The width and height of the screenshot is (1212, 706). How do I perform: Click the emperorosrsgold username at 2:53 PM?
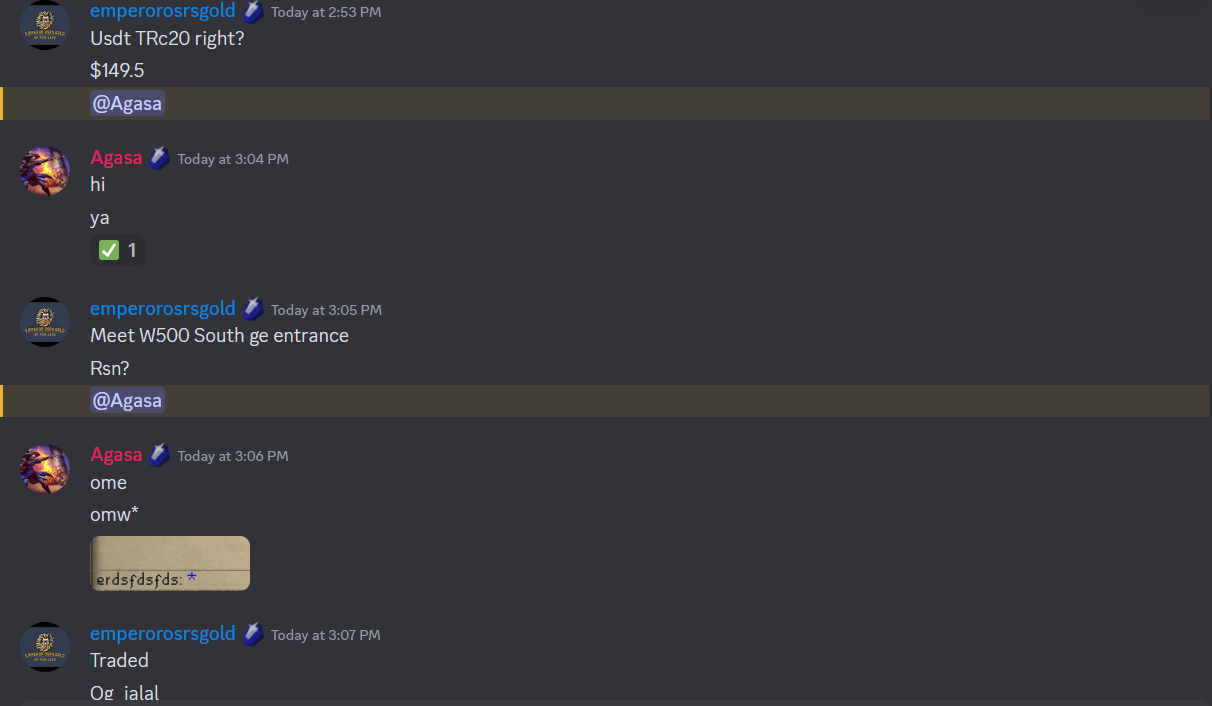[x=163, y=11]
